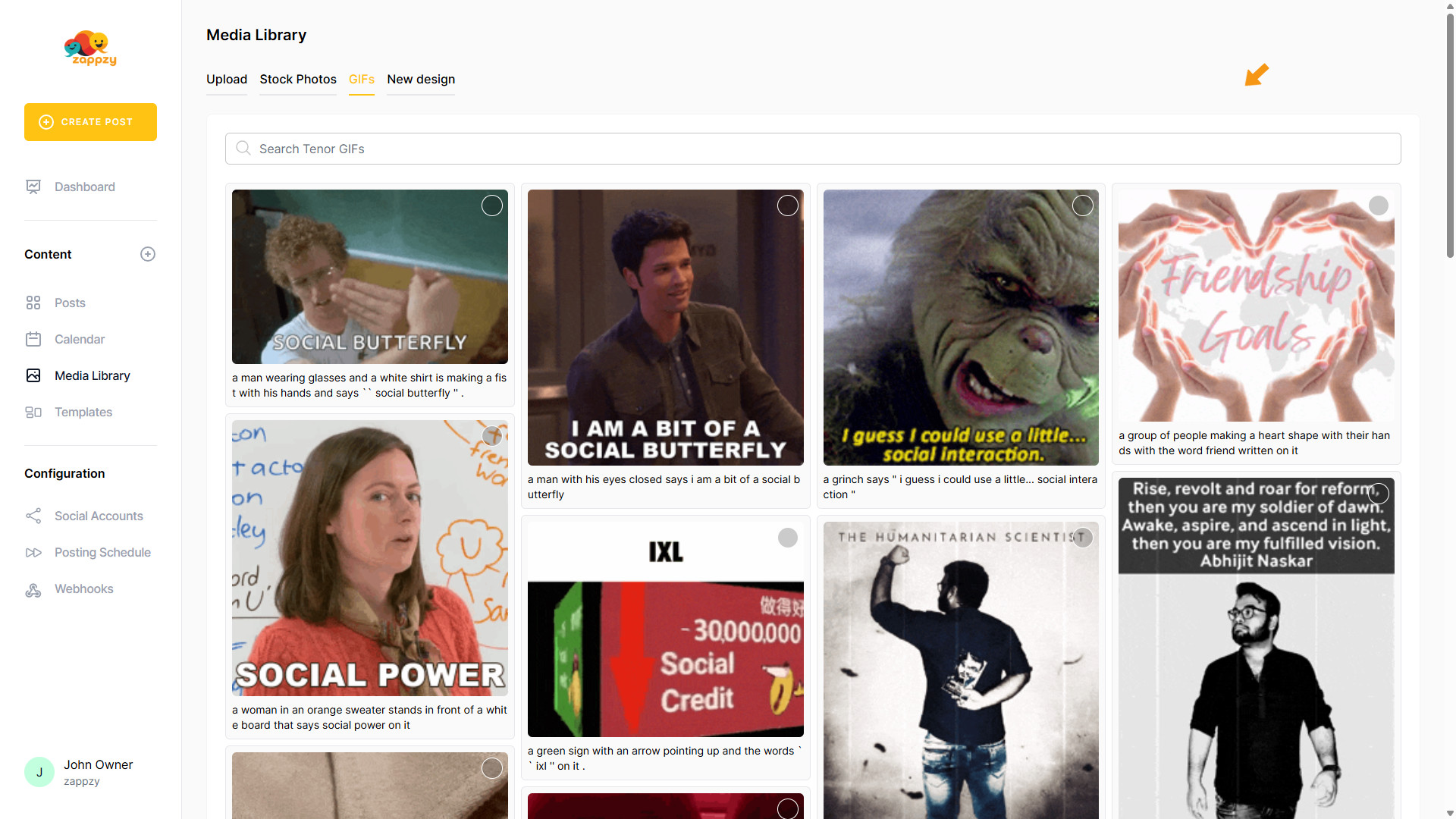Select the Friendship Goals GIF checkbox
Image resolution: width=1456 pixels, height=819 pixels.
click(x=1379, y=206)
